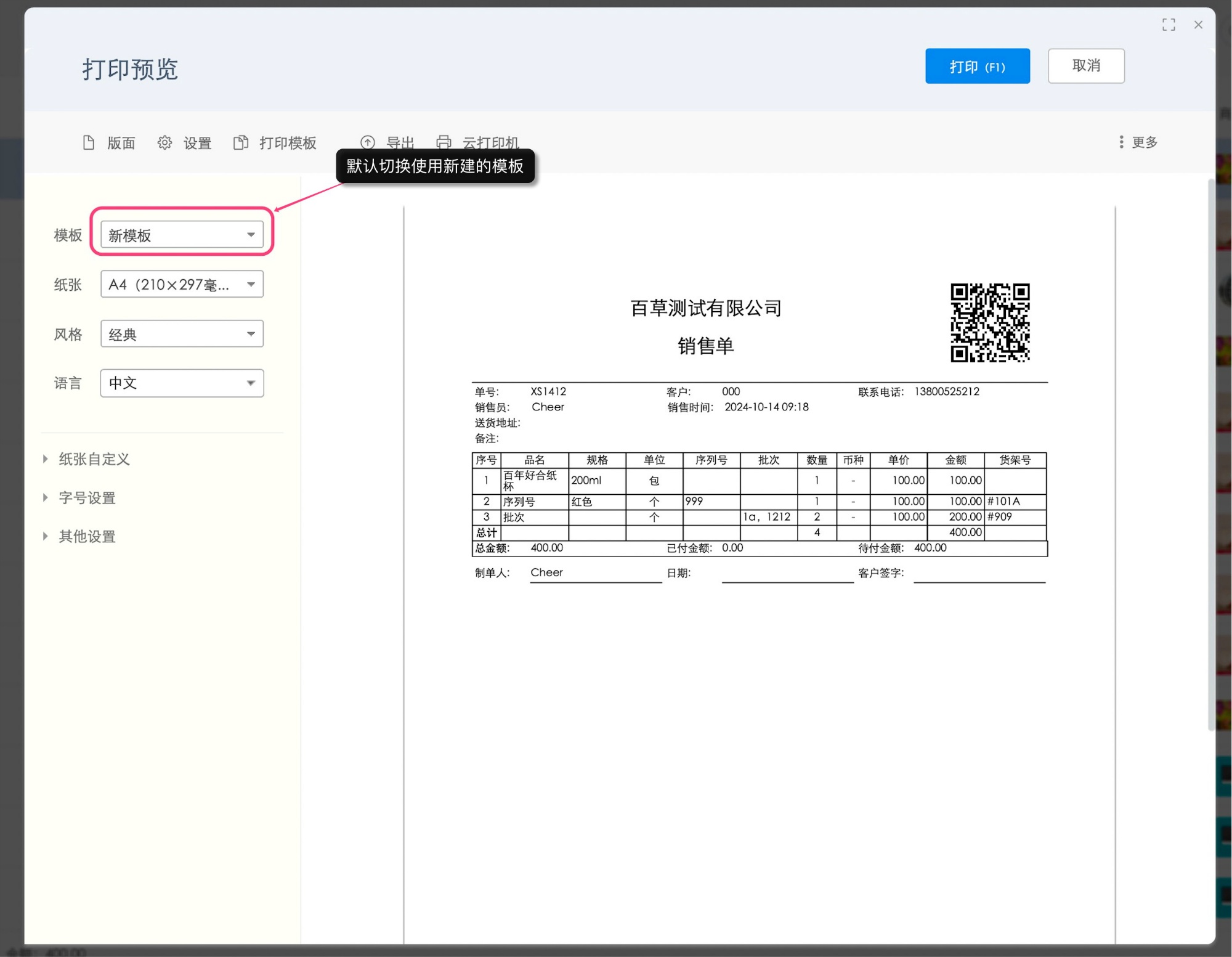Open the 纸张 paper size dropdown
Image resolution: width=1232 pixels, height=957 pixels.
181,284
